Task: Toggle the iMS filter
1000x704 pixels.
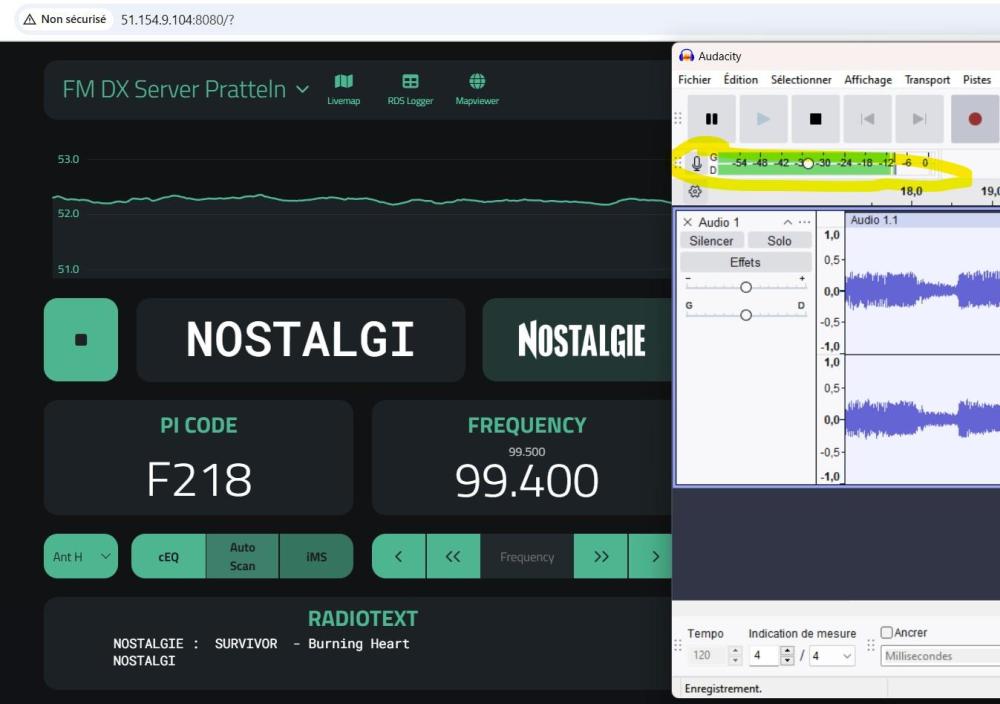Action: pyautogui.click(x=316, y=556)
